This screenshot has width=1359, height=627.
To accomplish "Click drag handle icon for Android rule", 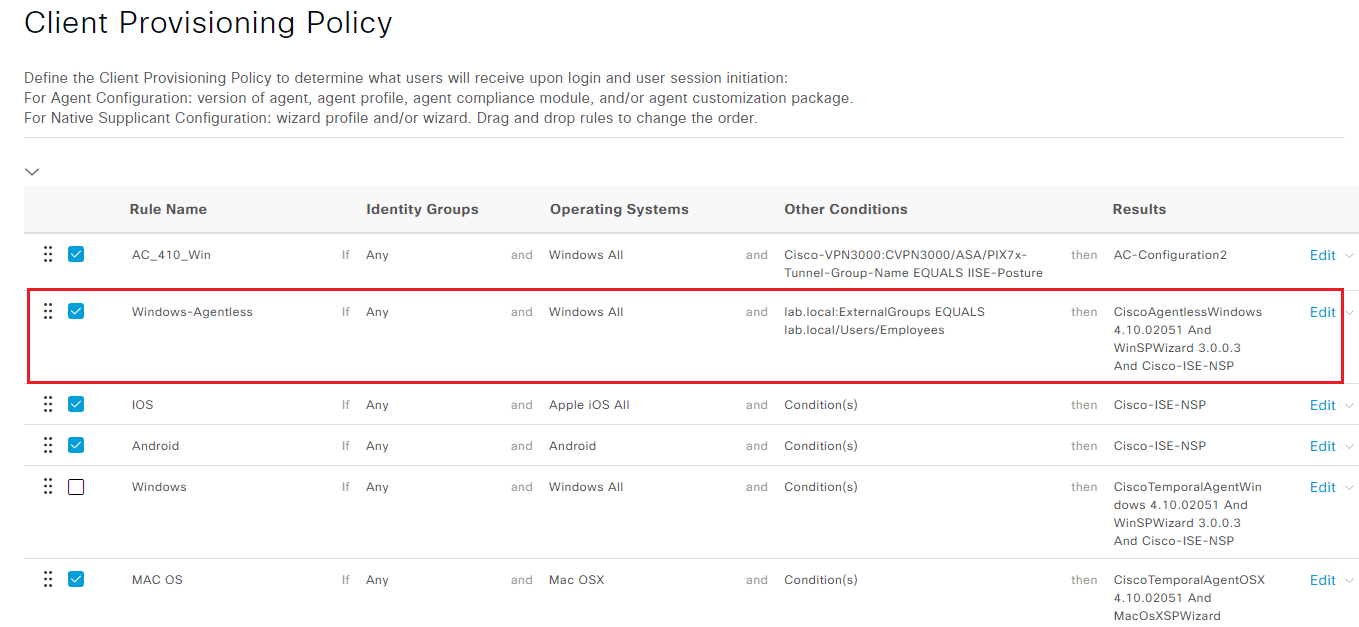I will (x=48, y=445).
